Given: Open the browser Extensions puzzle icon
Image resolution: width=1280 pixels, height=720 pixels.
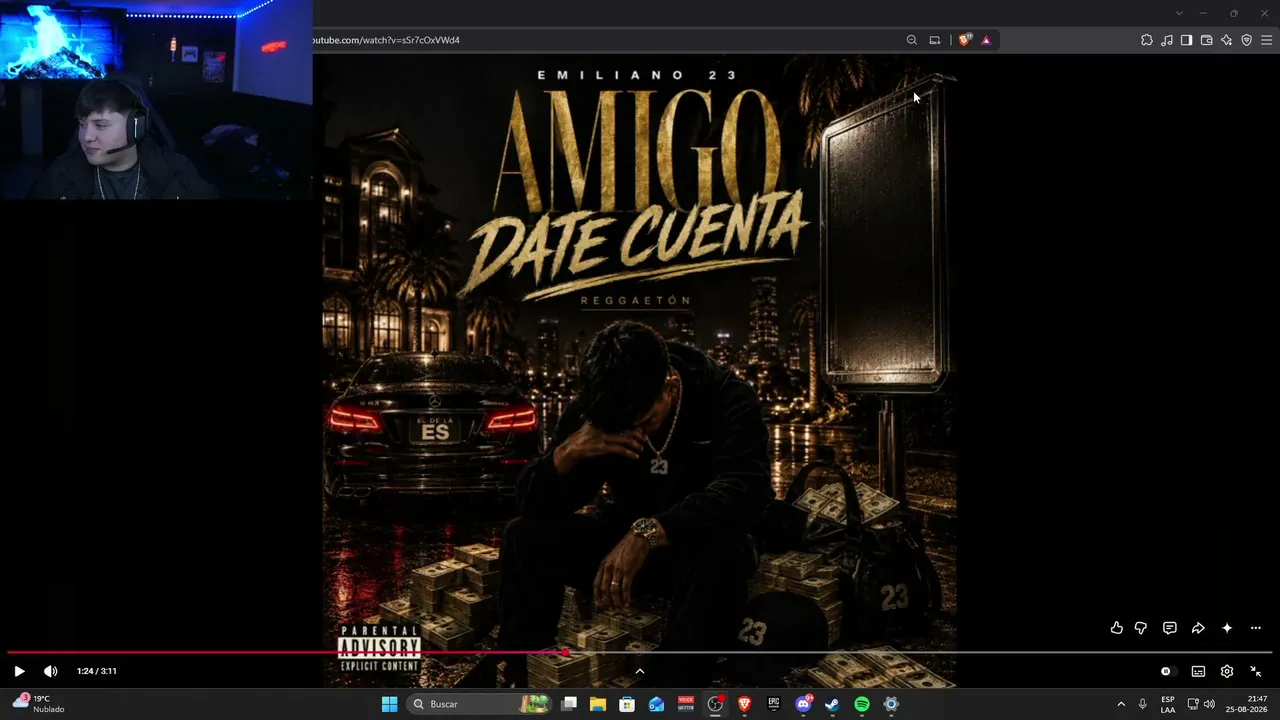Looking at the screenshot, I should pos(1147,40).
